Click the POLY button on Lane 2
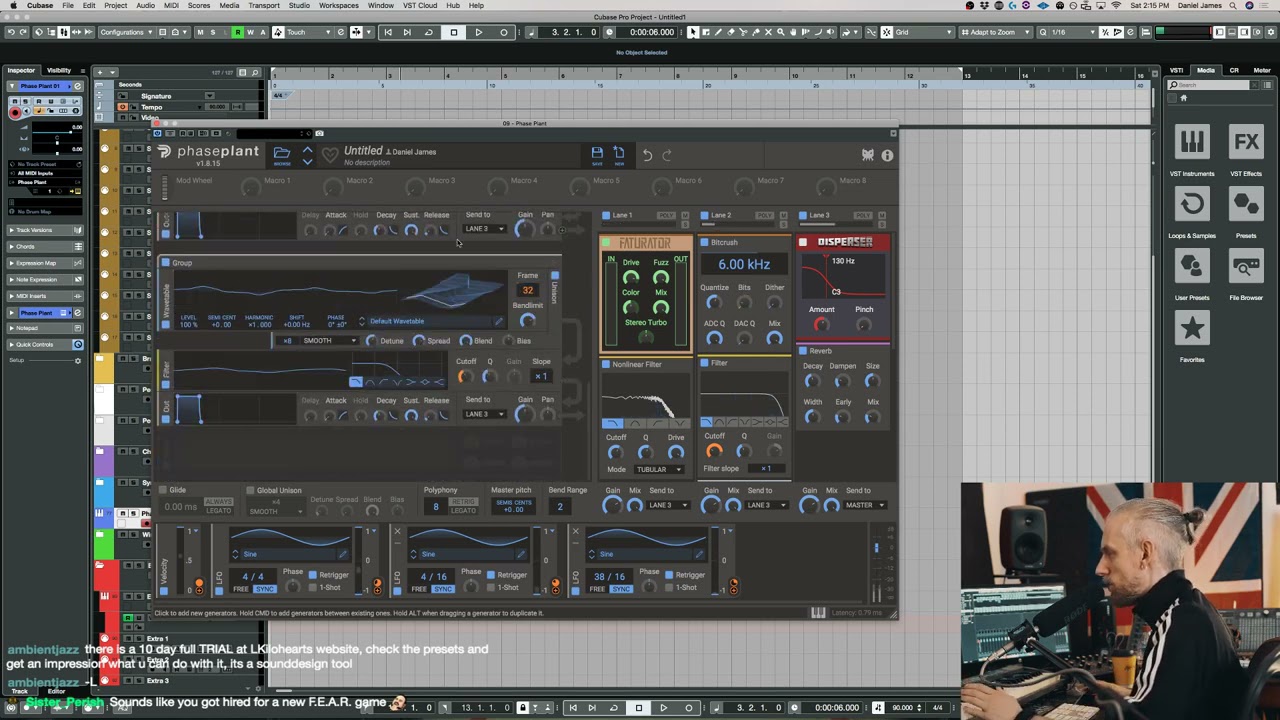This screenshot has width=1280, height=720. tap(765, 215)
